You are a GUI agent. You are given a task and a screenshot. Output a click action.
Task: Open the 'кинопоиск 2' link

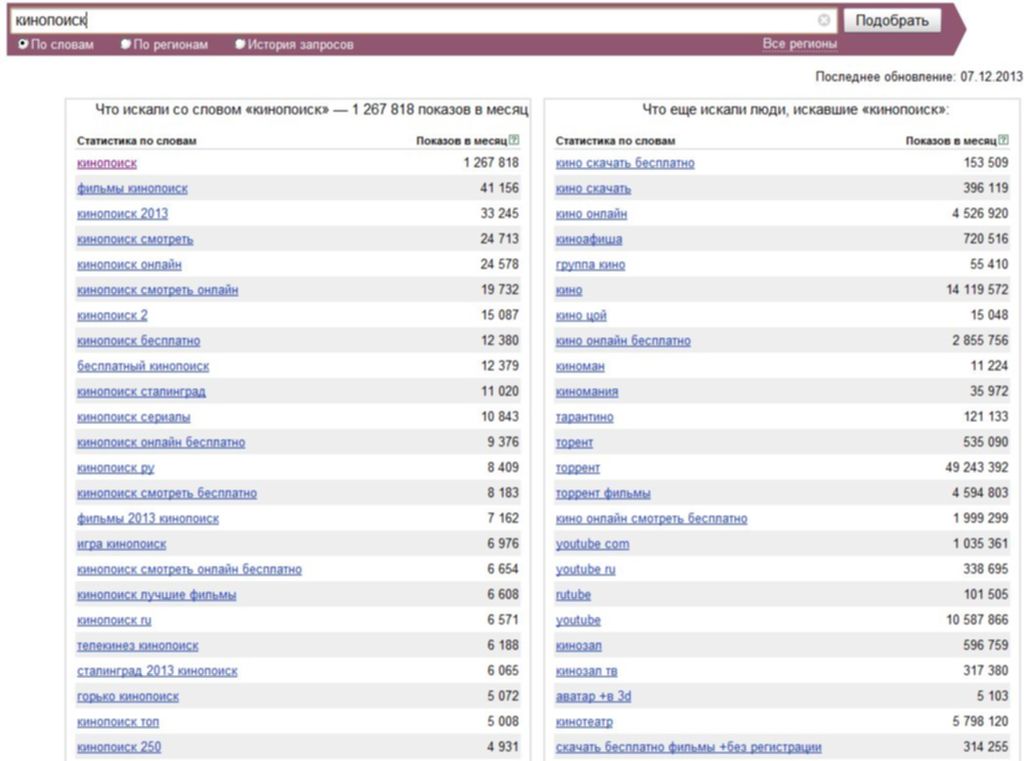point(112,316)
